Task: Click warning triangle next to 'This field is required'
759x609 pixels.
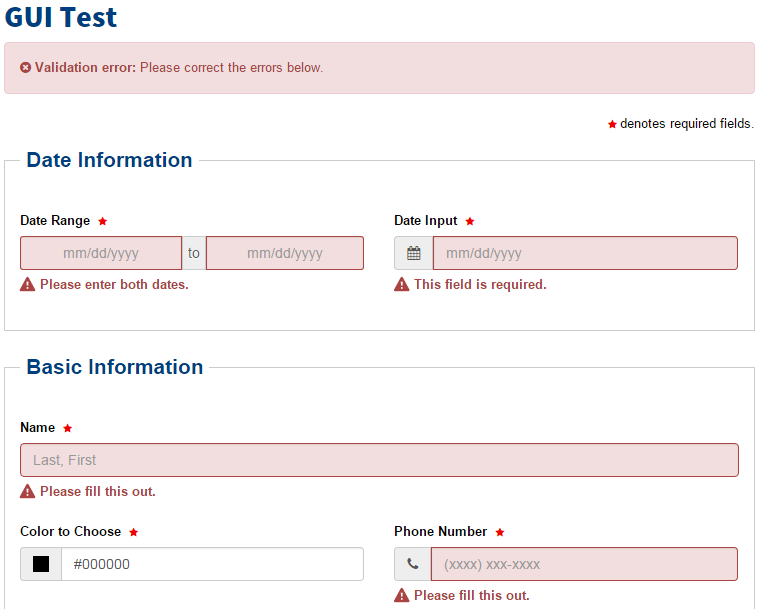Action: 401,284
